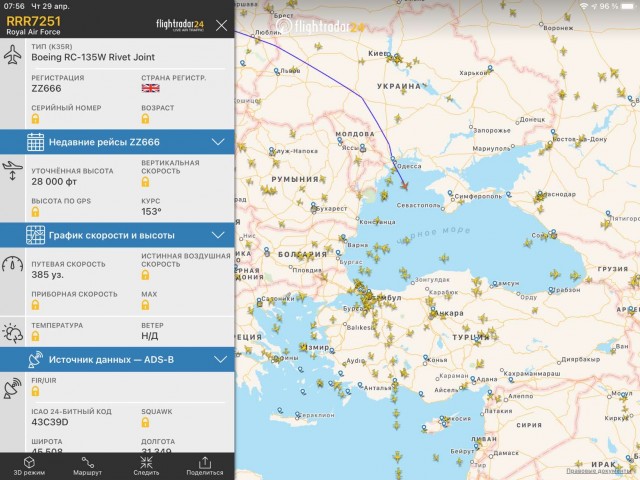640x480 pixels.
Task: Tap altitude value 28 000 фт
Action: click(x=54, y=182)
